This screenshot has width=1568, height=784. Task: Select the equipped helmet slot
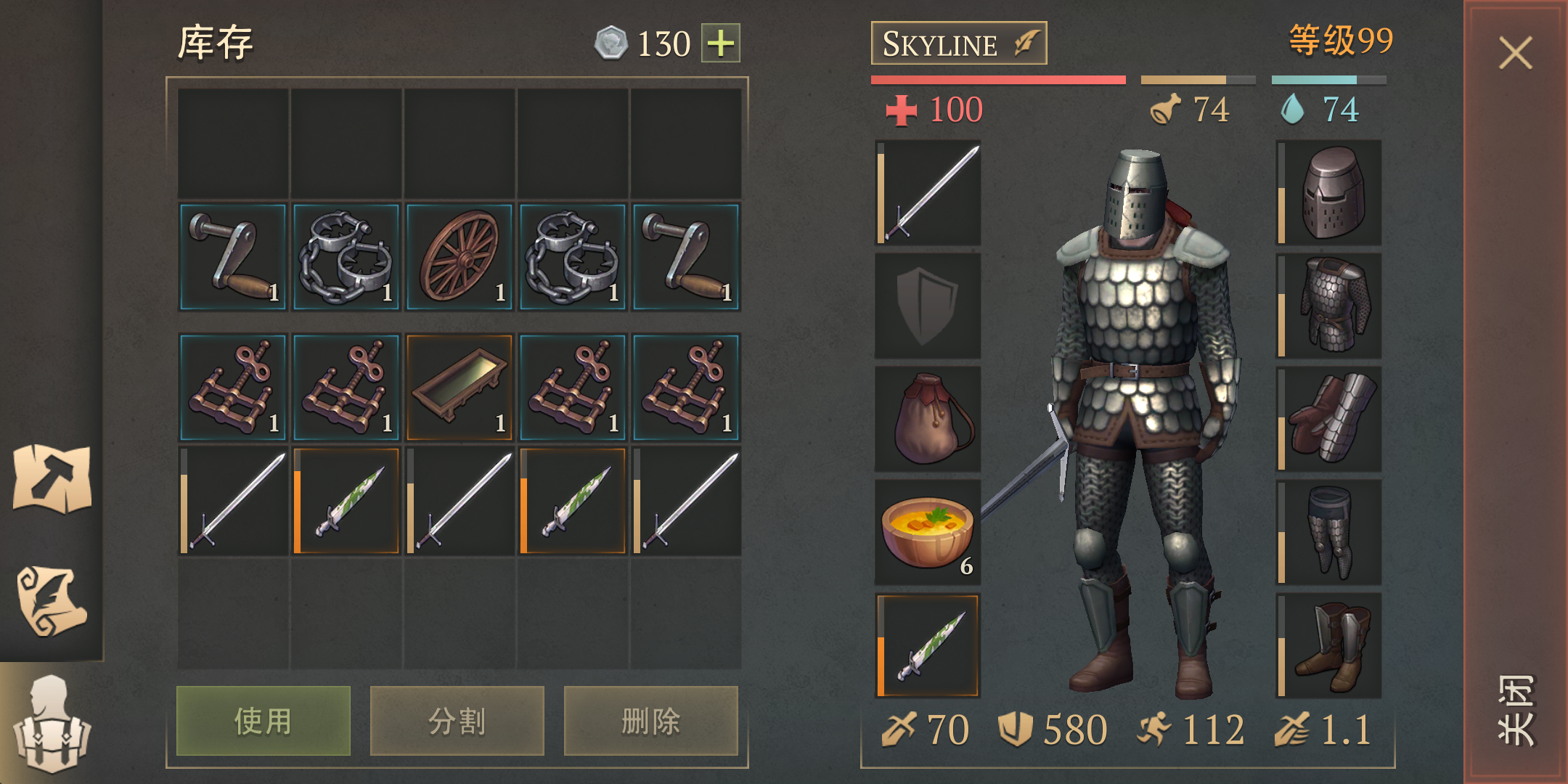(x=1328, y=193)
